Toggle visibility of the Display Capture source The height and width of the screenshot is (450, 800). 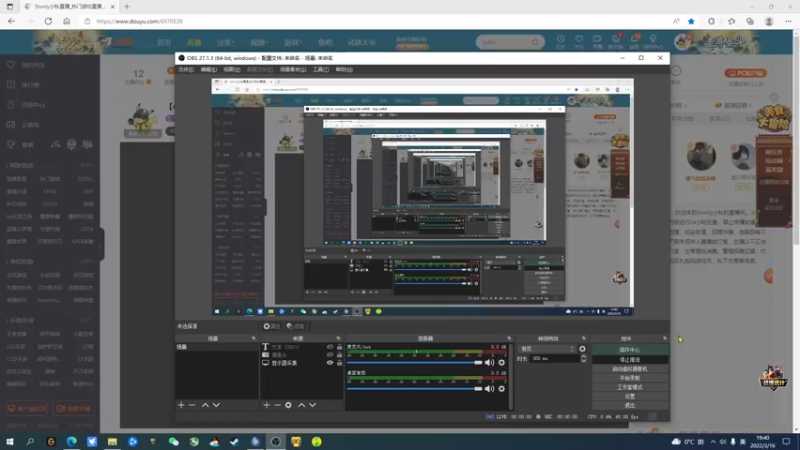pyautogui.click(x=330, y=363)
